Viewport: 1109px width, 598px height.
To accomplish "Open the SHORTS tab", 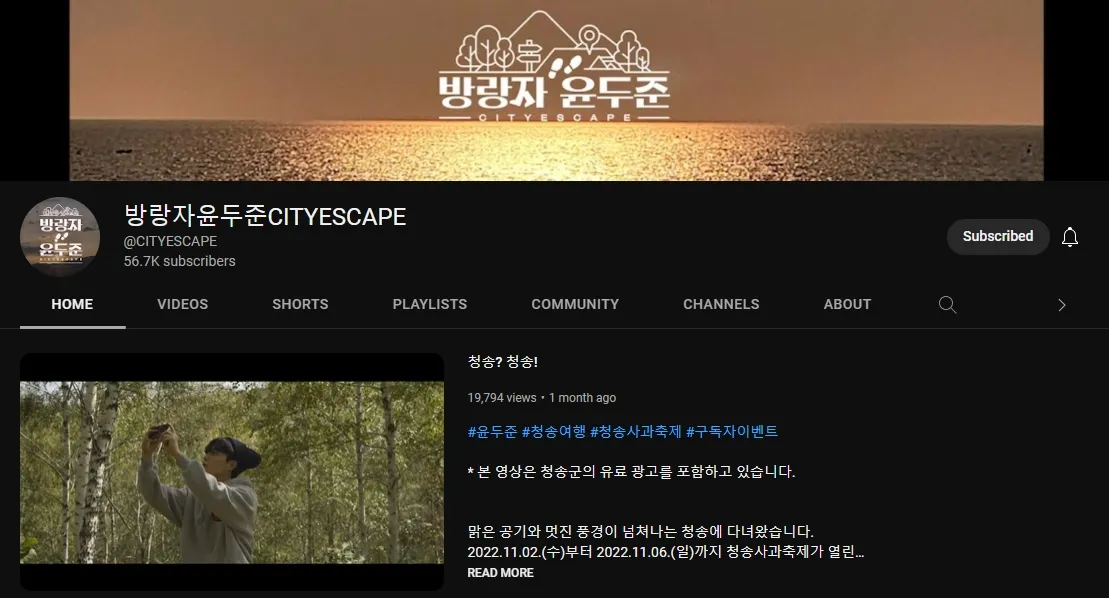I will click(300, 304).
